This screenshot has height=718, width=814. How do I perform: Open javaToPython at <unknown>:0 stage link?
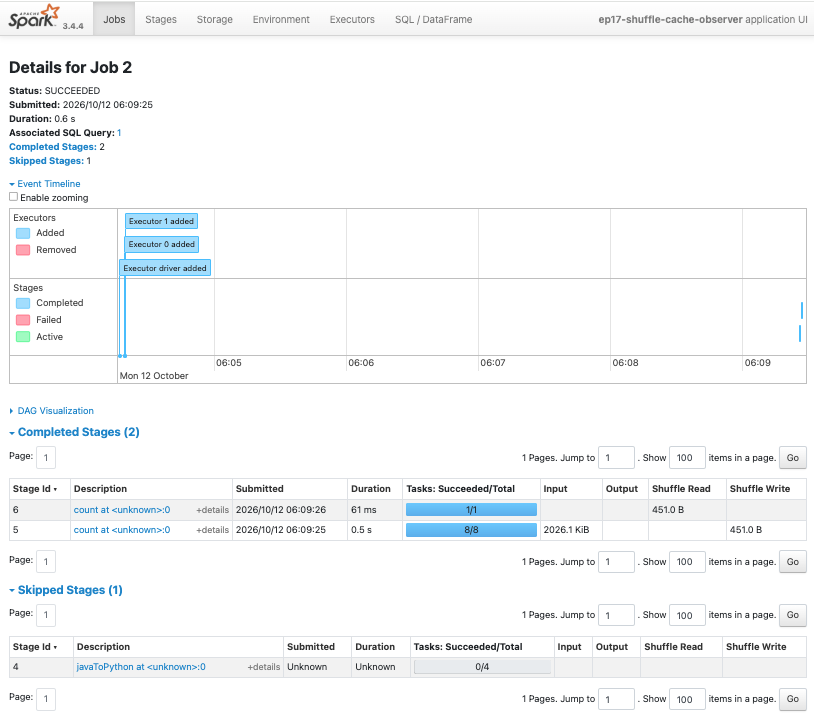[x=141, y=667]
